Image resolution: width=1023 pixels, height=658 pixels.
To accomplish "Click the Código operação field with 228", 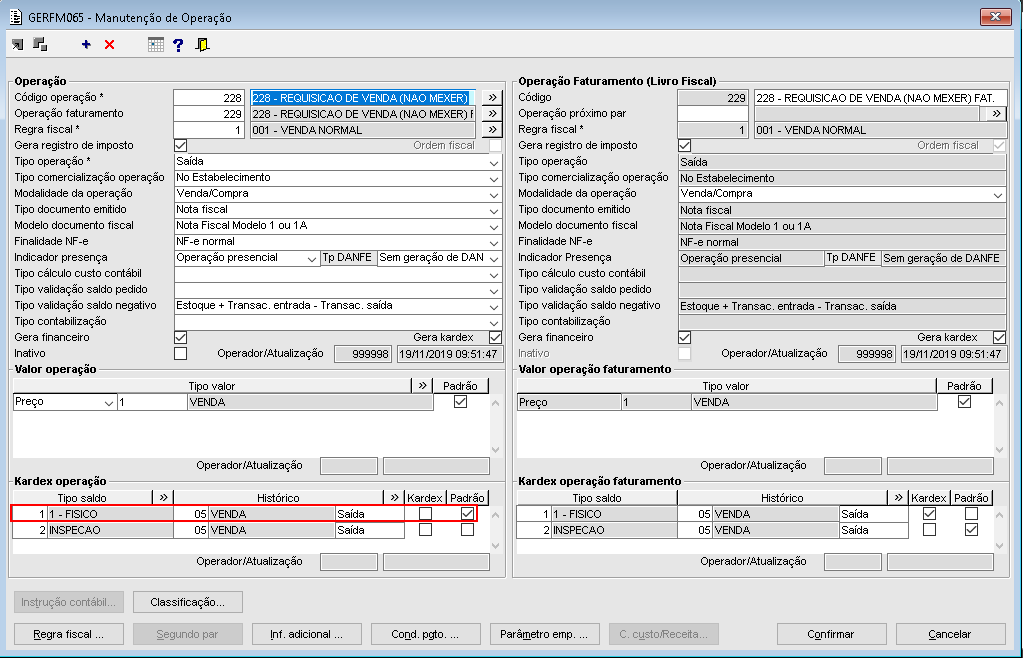I will (209, 98).
